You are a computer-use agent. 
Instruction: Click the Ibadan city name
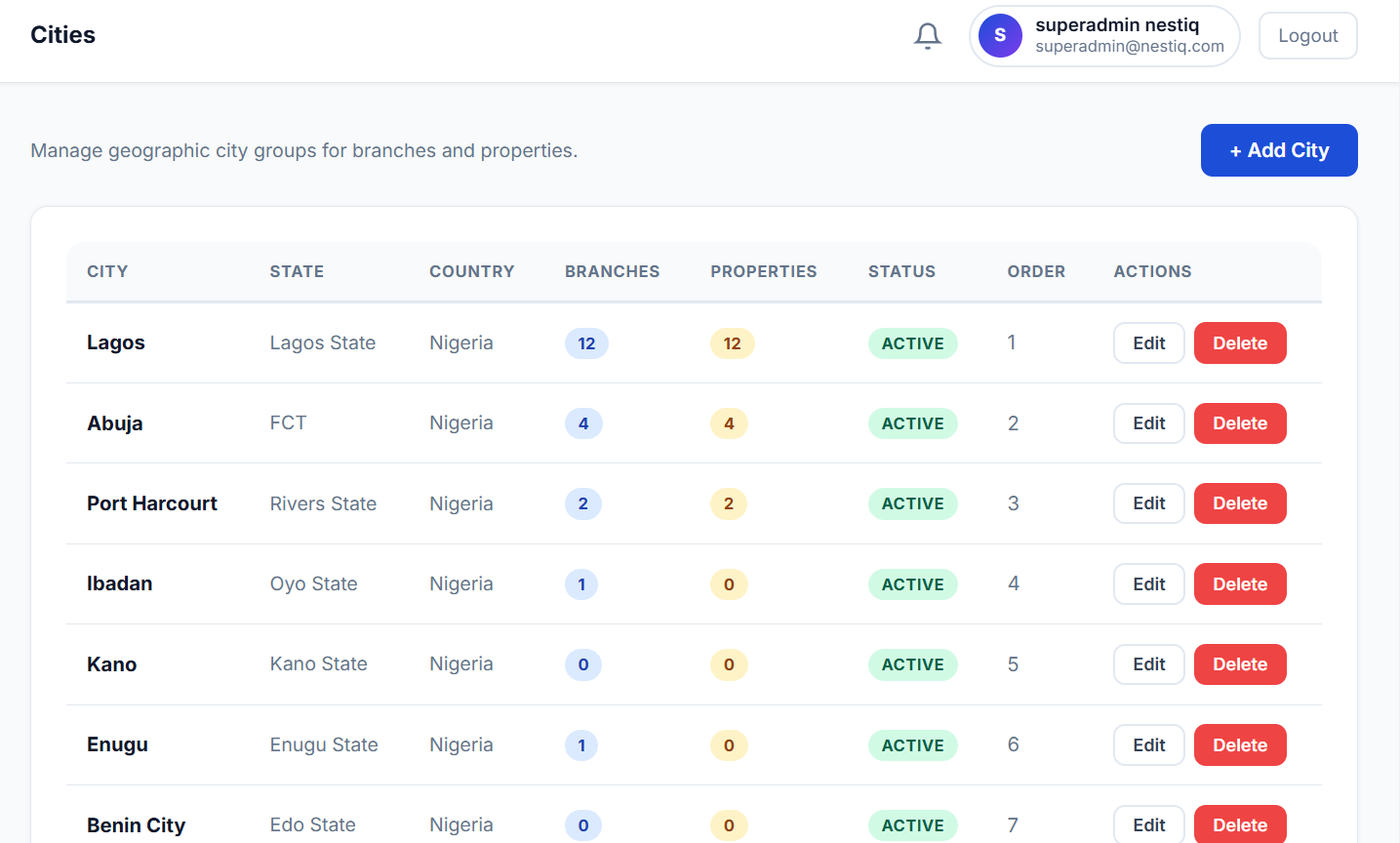(x=120, y=583)
